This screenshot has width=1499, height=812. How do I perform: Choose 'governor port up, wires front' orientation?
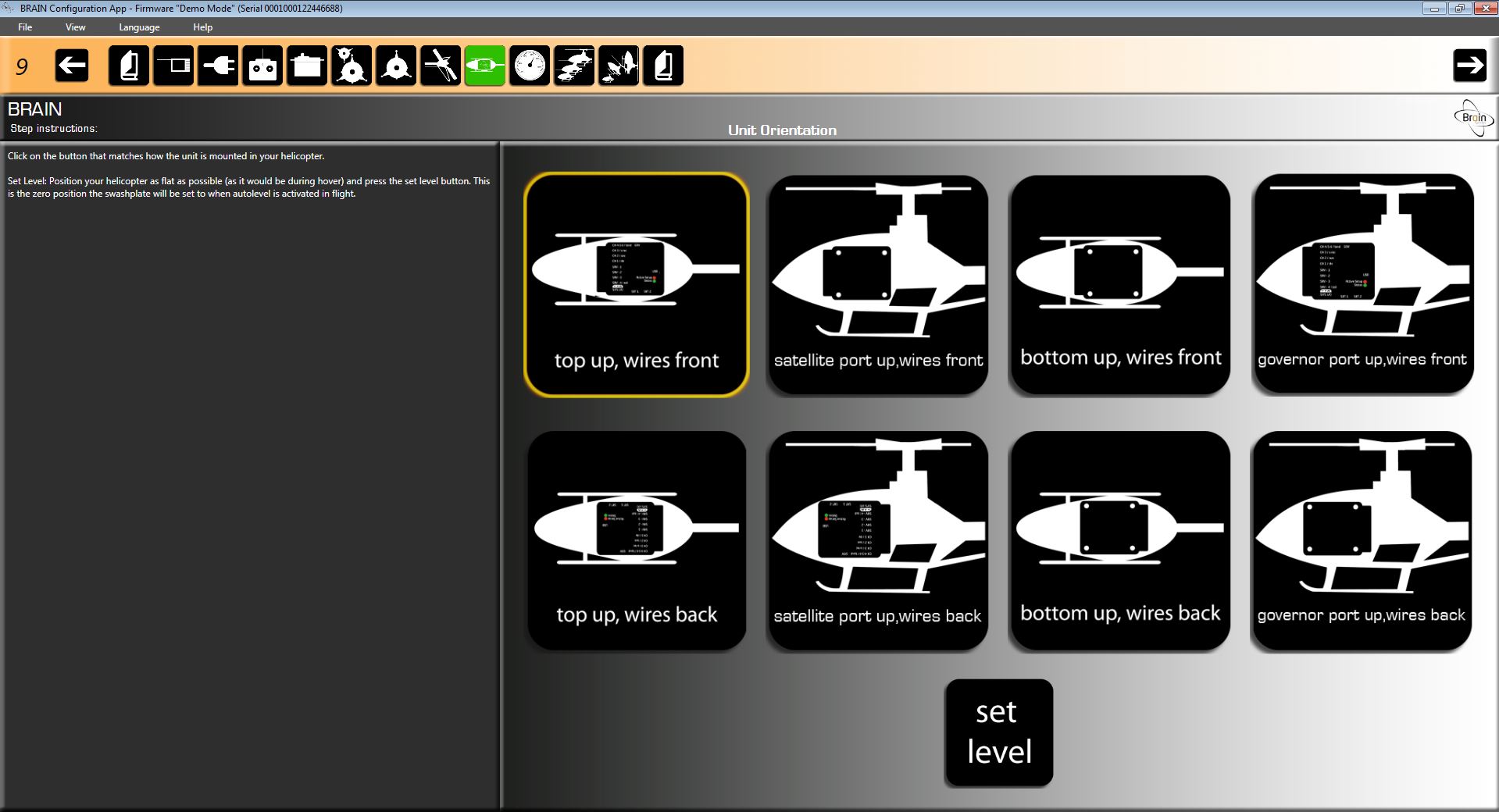coord(1362,285)
